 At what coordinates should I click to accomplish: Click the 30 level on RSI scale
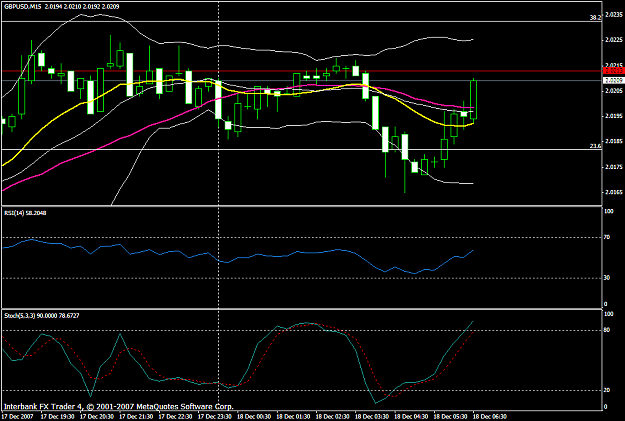click(607, 278)
